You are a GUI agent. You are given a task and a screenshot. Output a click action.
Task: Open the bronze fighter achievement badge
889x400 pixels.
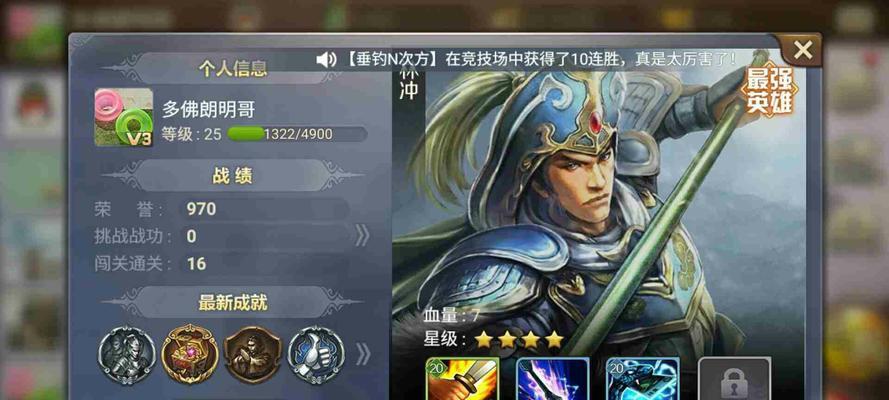[x=253, y=355]
